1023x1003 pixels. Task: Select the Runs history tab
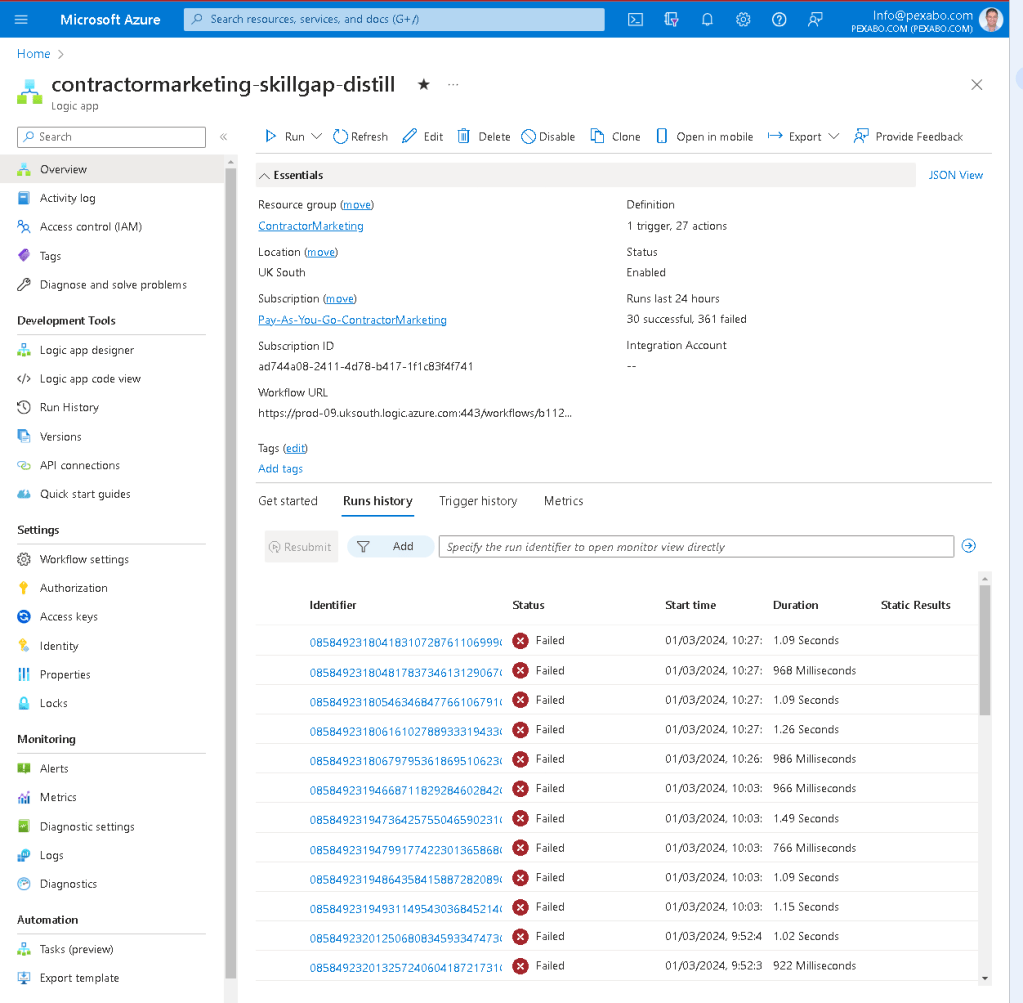(x=378, y=501)
